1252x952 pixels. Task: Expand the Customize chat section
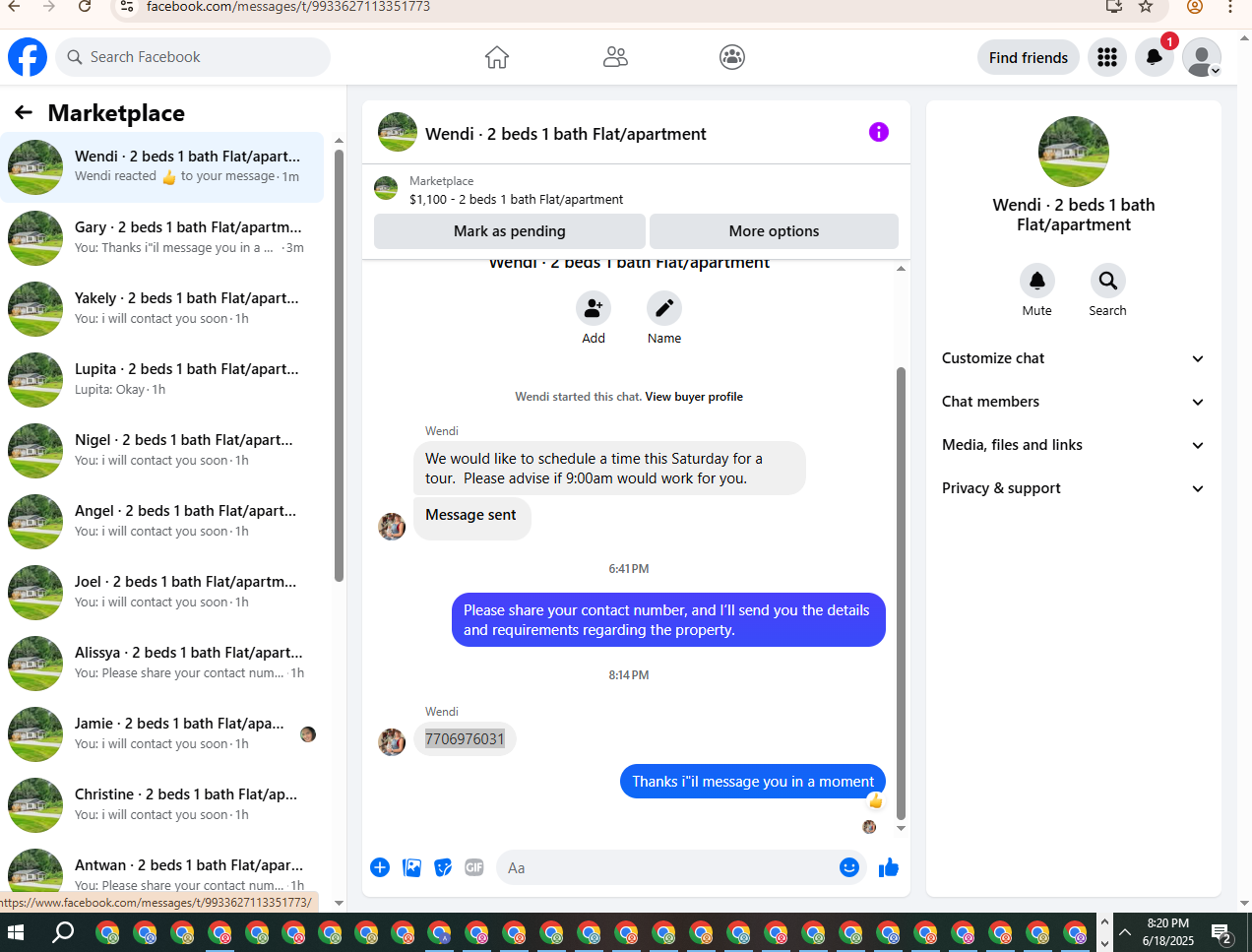click(1074, 358)
